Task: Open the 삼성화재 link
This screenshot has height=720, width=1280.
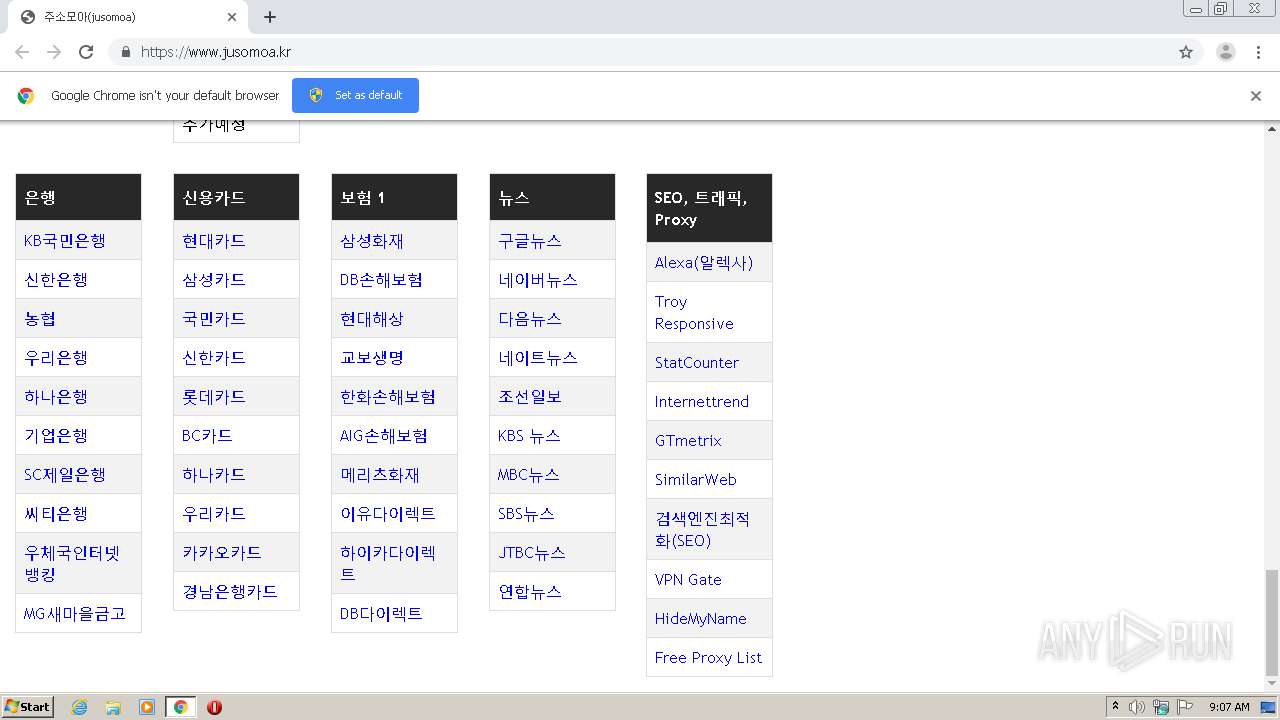Action: pos(372,241)
